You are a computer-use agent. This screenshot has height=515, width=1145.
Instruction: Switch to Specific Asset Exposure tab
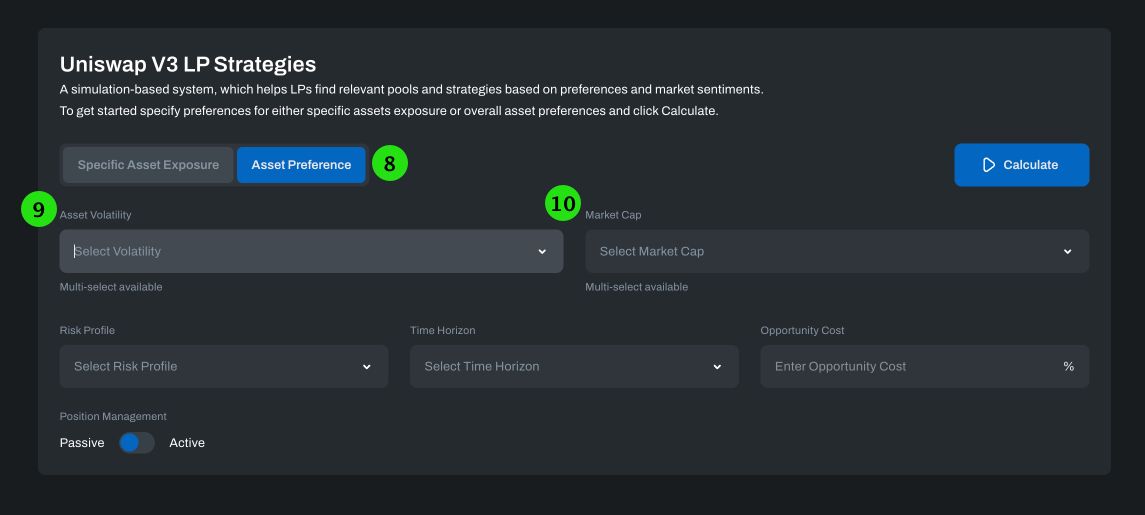click(x=148, y=165)
